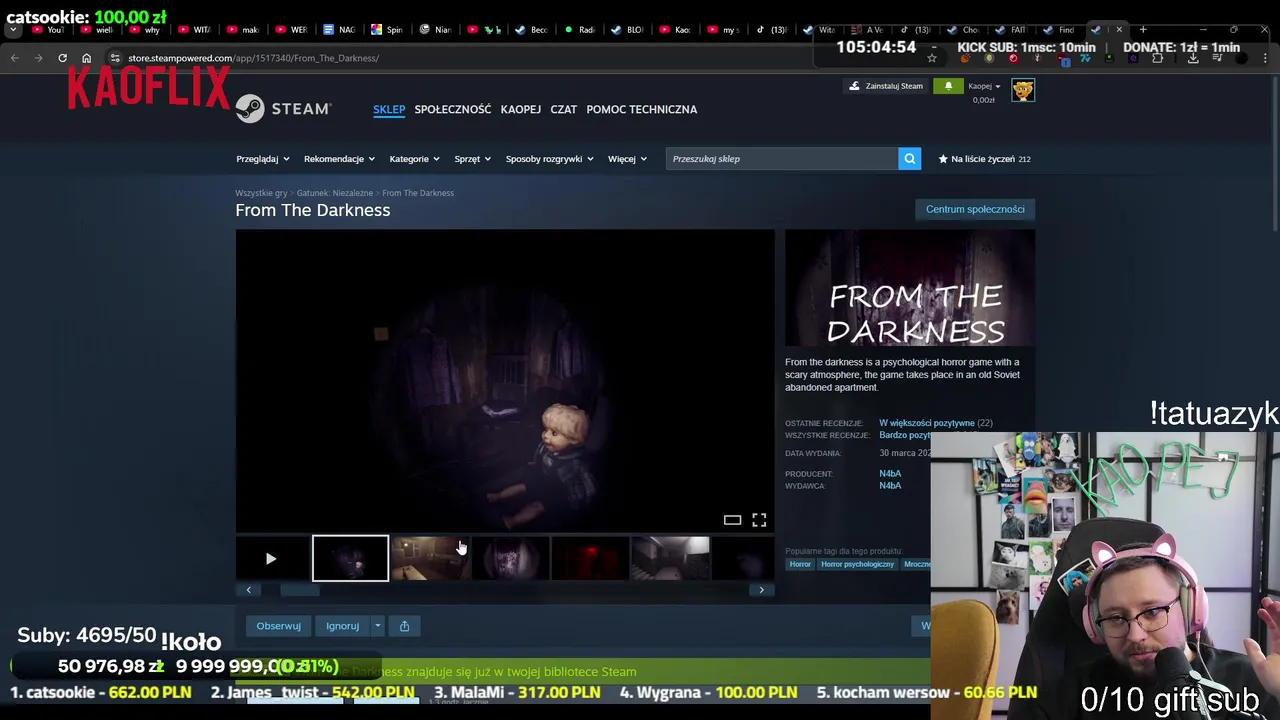This screenshot has height=720, width=1280.
Task: Click the From The Darkness capsule image
Action: click(910, 288)
